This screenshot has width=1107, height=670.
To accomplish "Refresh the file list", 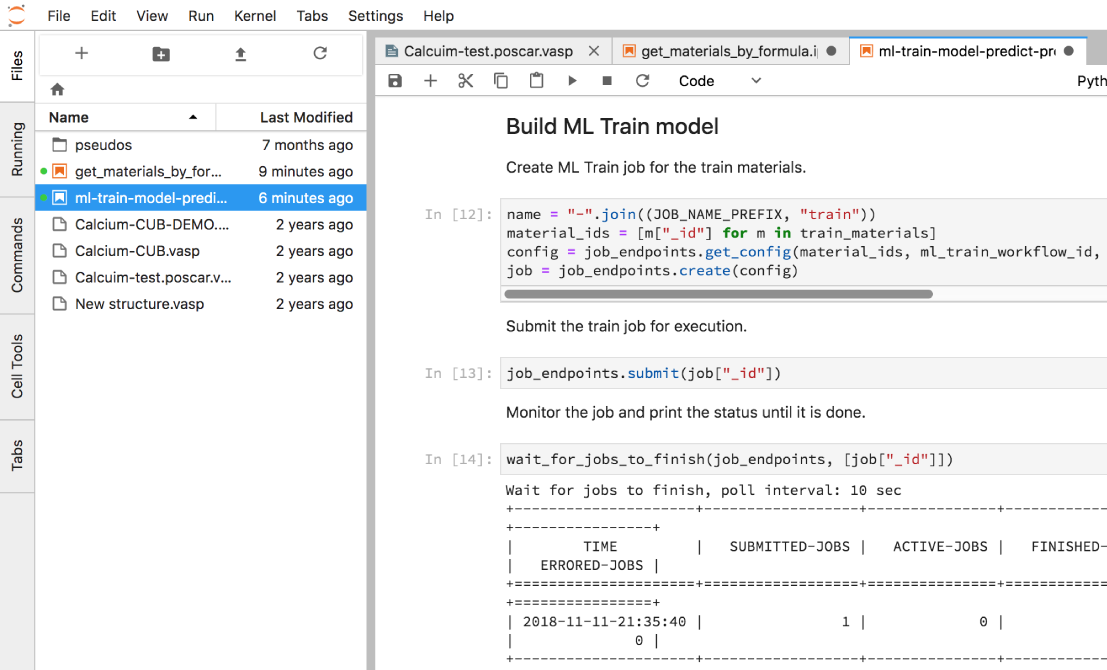I will point(320,53).
